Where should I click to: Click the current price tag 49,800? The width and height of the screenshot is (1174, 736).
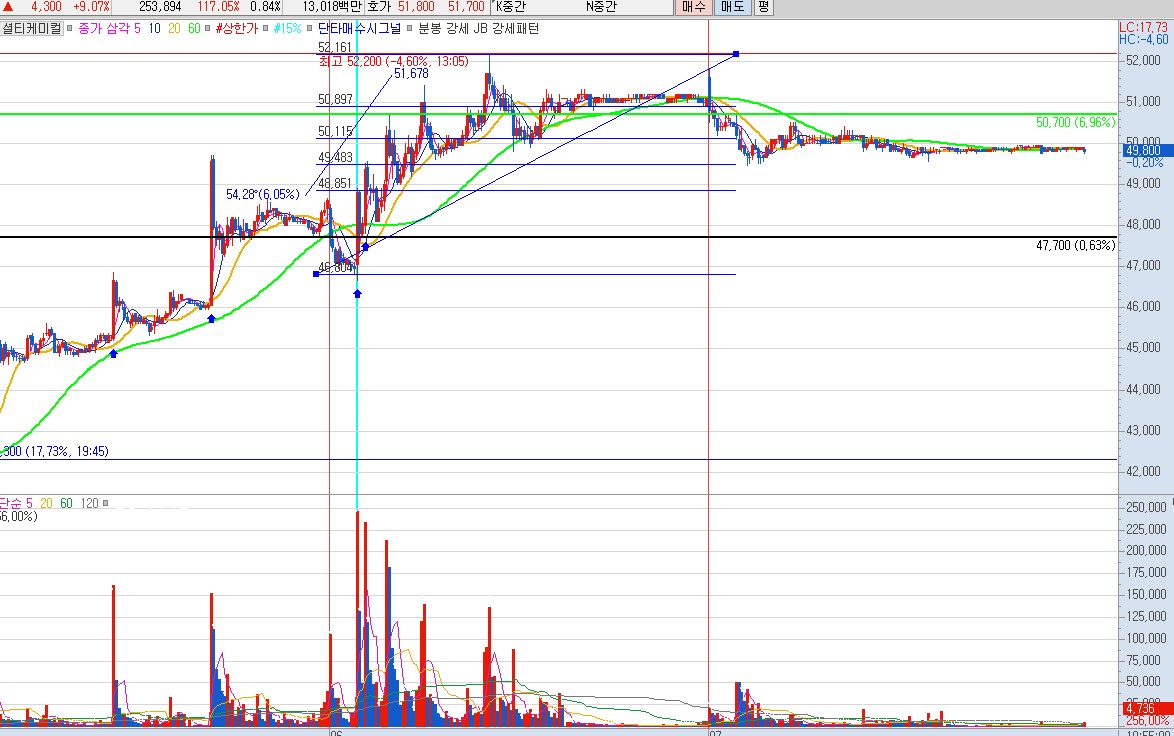pyautogui.click(x=1146, y=150)
